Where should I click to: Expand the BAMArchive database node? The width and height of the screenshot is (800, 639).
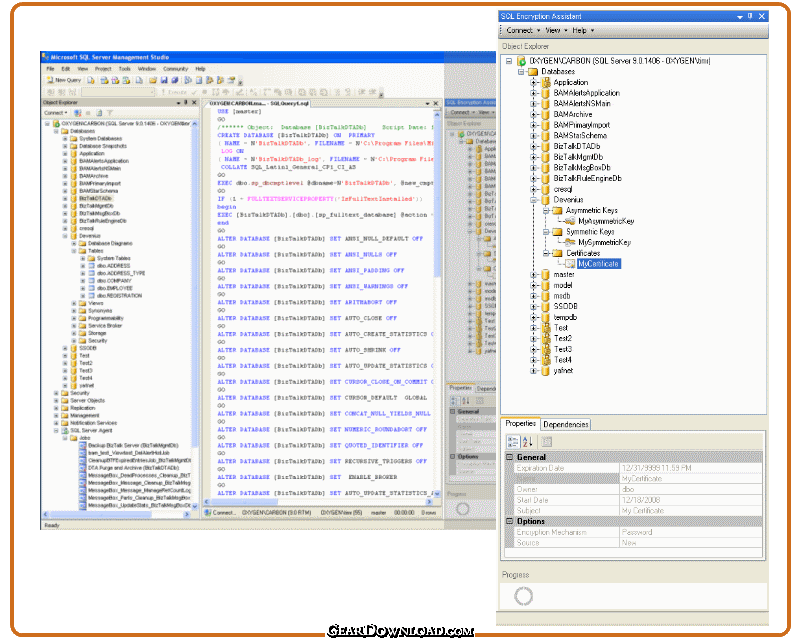click(x=534, y=114)
